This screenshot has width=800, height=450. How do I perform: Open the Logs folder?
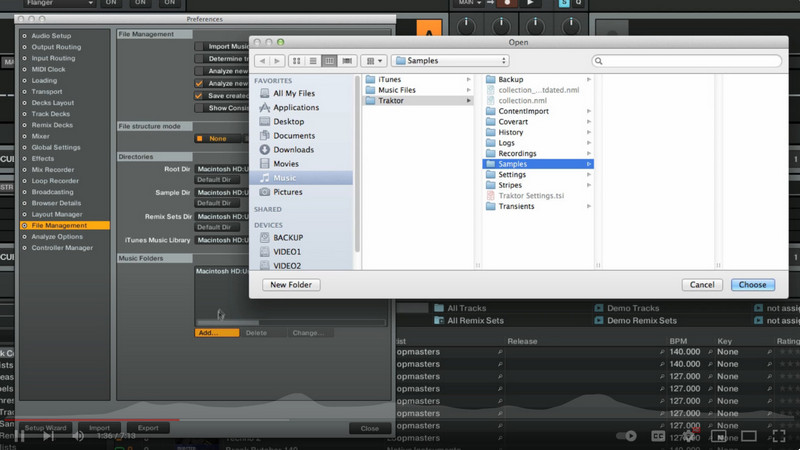(x=538, y=143)
